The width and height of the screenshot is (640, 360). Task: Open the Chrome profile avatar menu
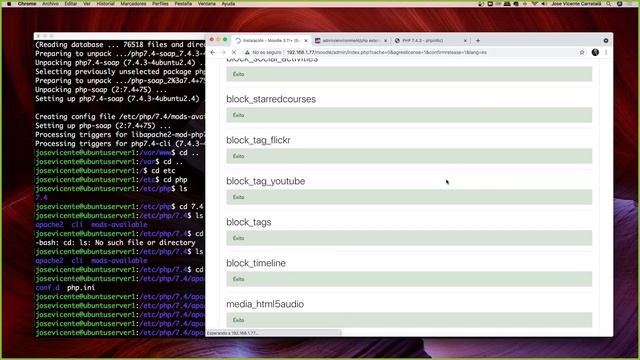[595, 52]
